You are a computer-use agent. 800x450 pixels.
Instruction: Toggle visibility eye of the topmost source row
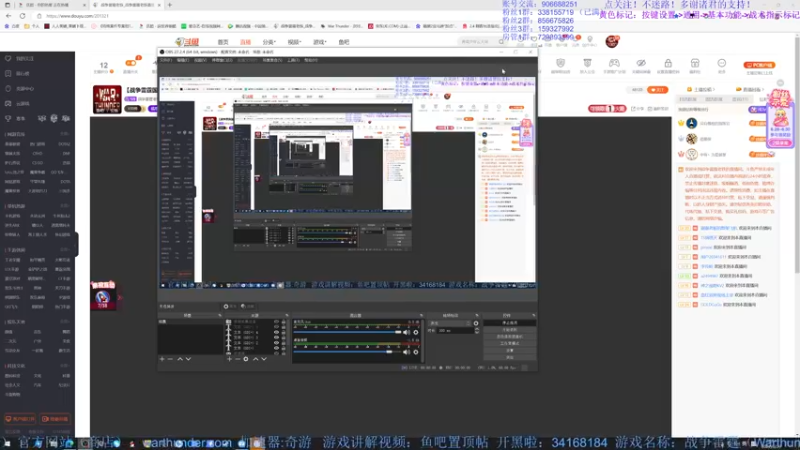277,322
